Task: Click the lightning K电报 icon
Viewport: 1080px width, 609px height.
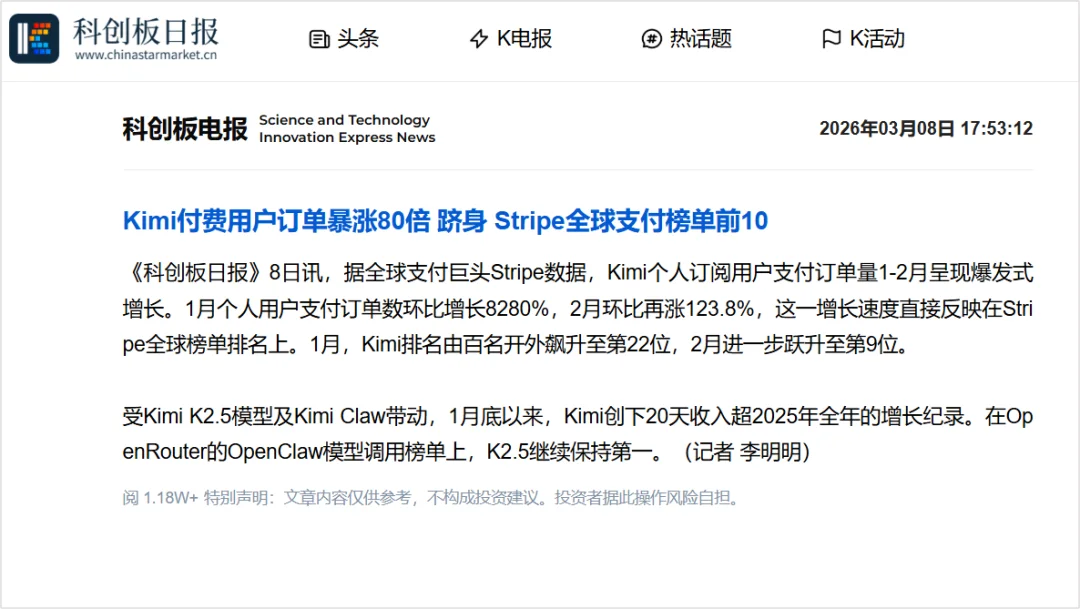Action: 477,38
